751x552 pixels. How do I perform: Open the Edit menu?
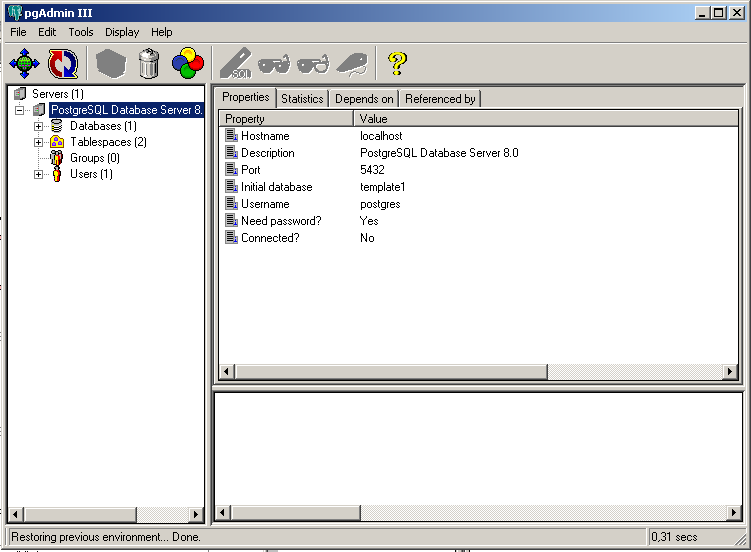point(47,32)
